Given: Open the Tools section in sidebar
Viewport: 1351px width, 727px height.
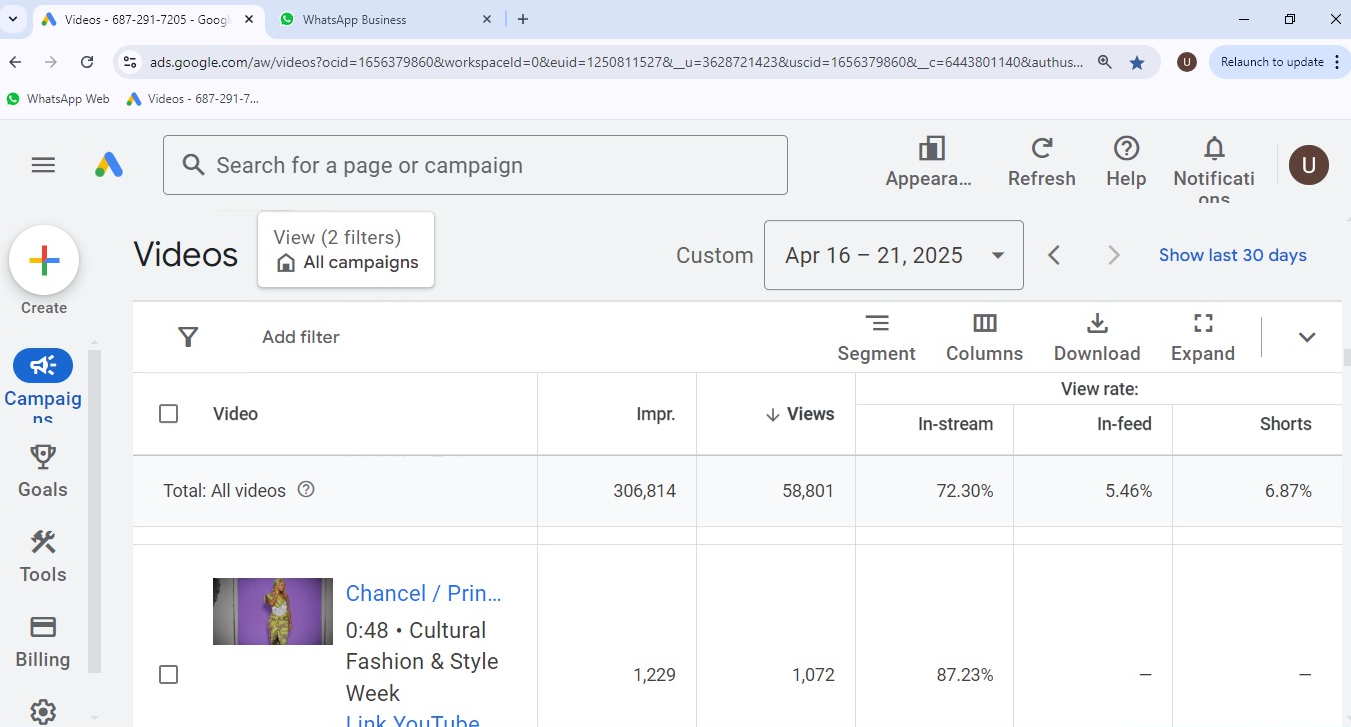Looking at the screenshot, I should pos(43,556).
